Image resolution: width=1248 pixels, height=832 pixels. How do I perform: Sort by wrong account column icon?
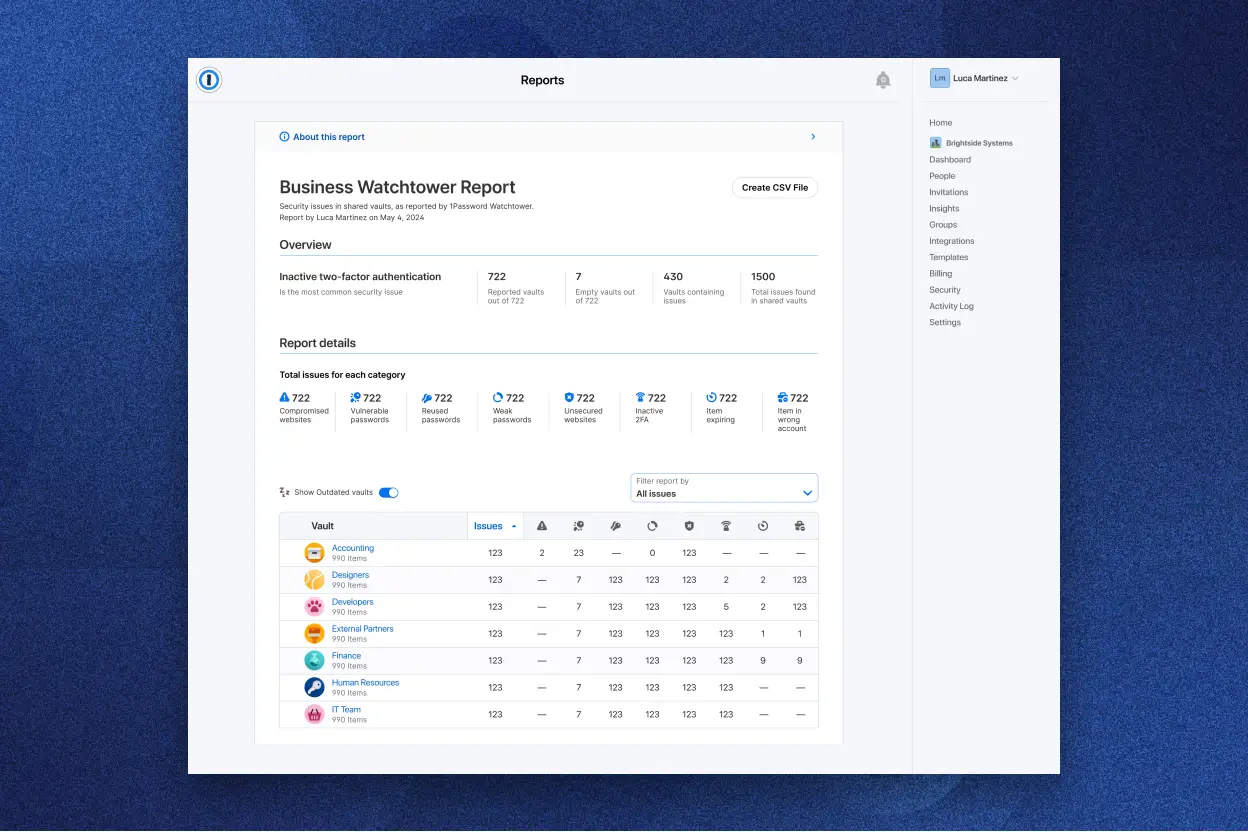800,526
